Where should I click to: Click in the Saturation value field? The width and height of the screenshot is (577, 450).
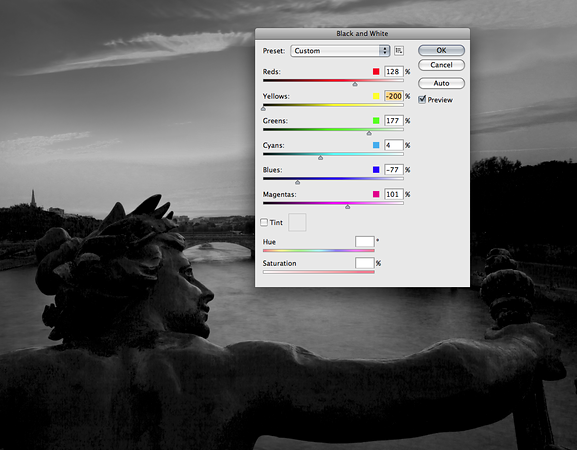pyautogui.click(x=365, y=263)
